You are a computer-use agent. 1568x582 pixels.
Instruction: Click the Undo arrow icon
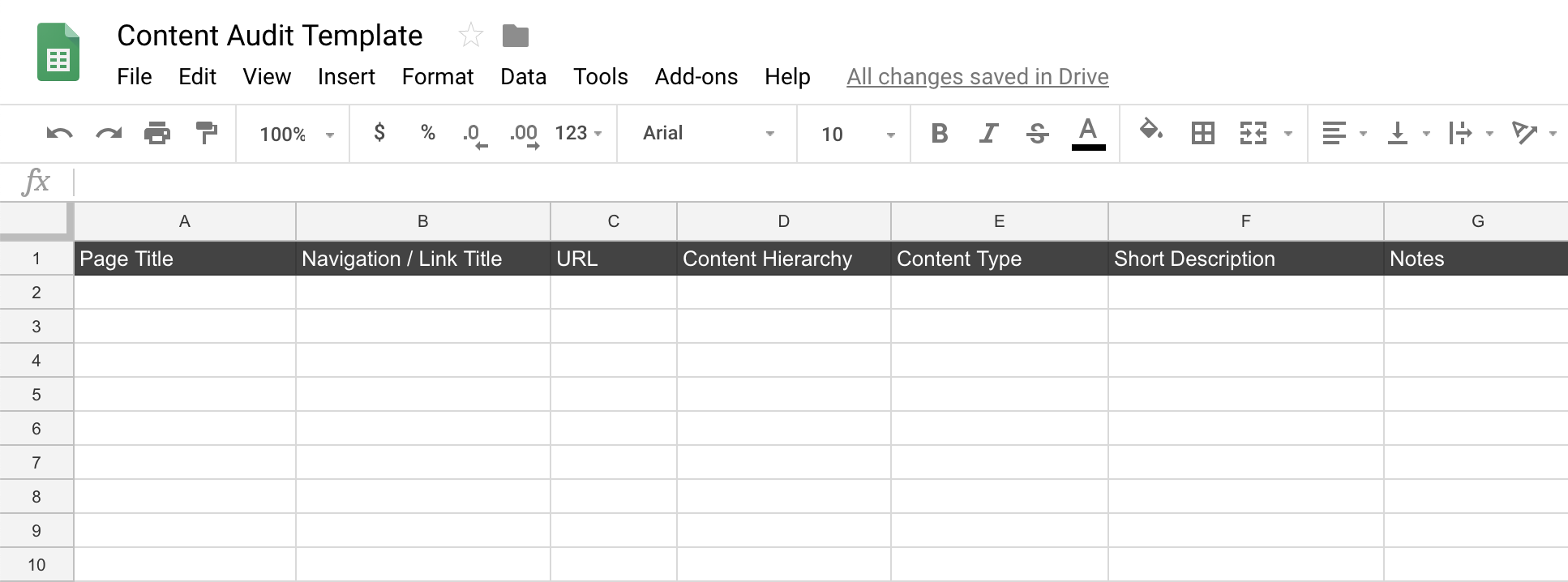59,134
